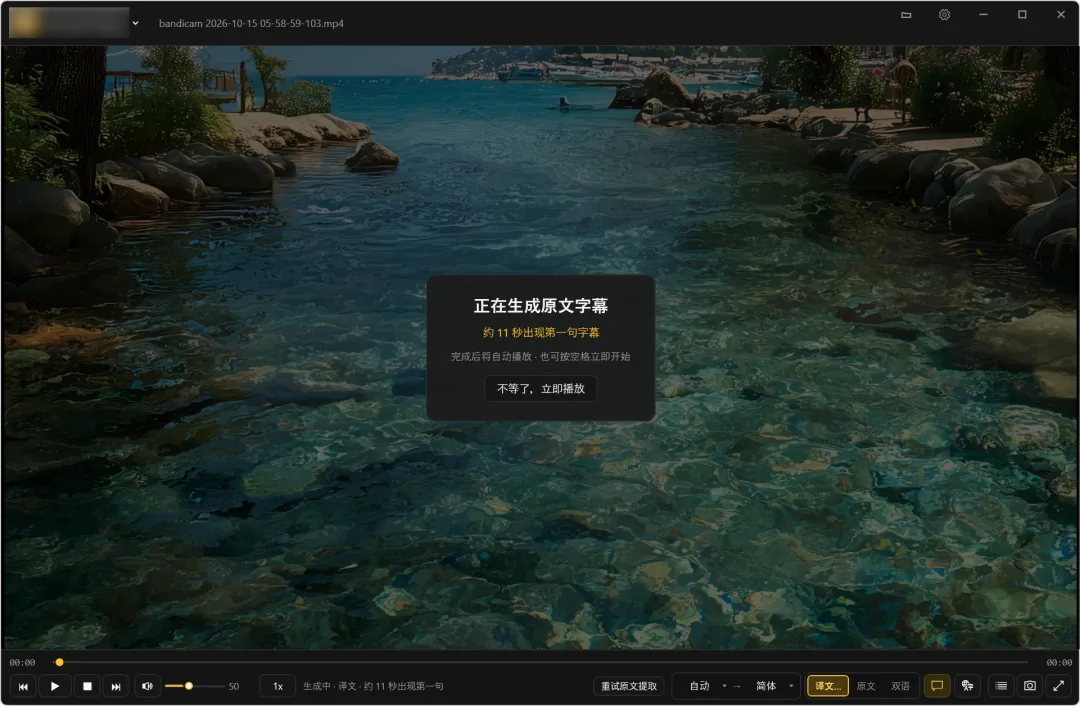Take a screenshot with the camera icon
This screenshot has width=1080, height=706.
[x=1030, y=686]
